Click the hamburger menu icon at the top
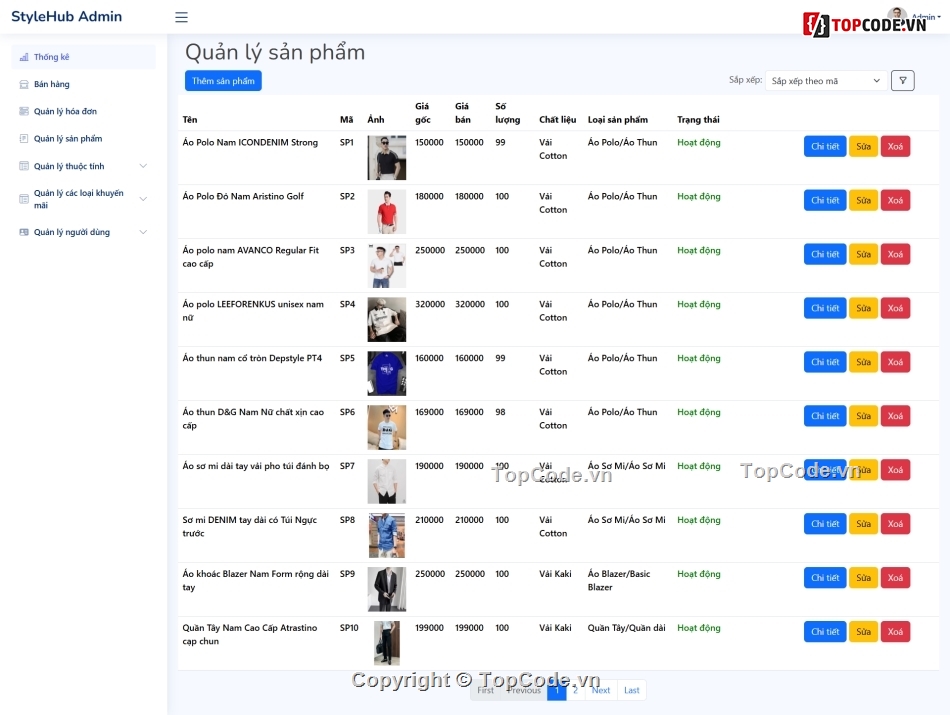Image resolution: width=950 pixels, height=715 pixels. (181, 17)
